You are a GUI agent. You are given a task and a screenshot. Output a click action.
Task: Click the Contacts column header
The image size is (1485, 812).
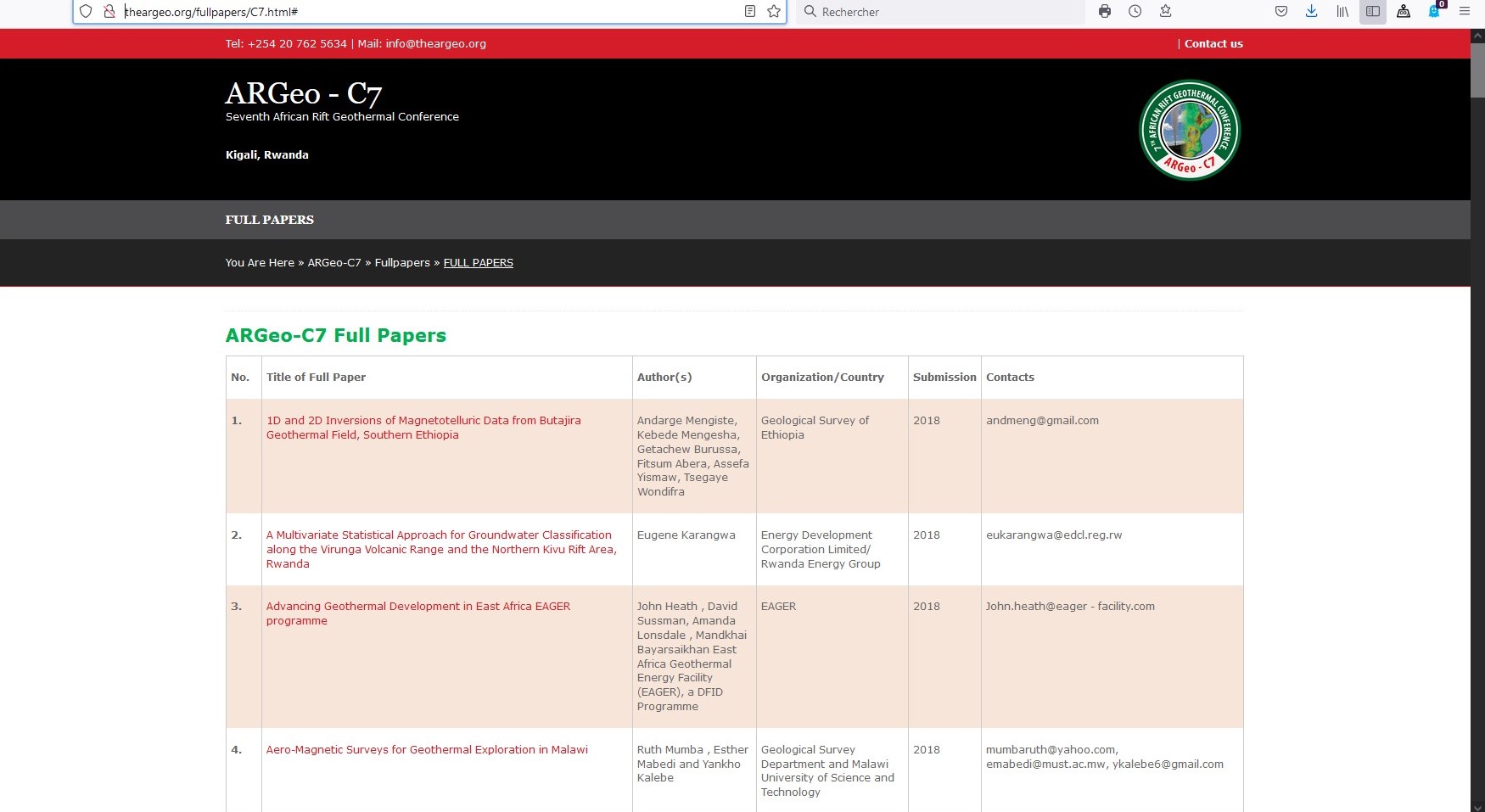click(1010, 378)
